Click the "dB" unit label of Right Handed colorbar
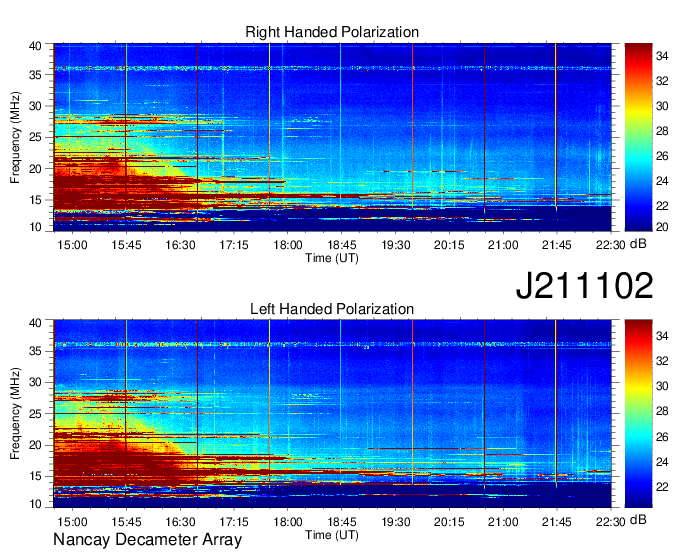Viewport: 680px width, 552px height. tap(638, 244)
